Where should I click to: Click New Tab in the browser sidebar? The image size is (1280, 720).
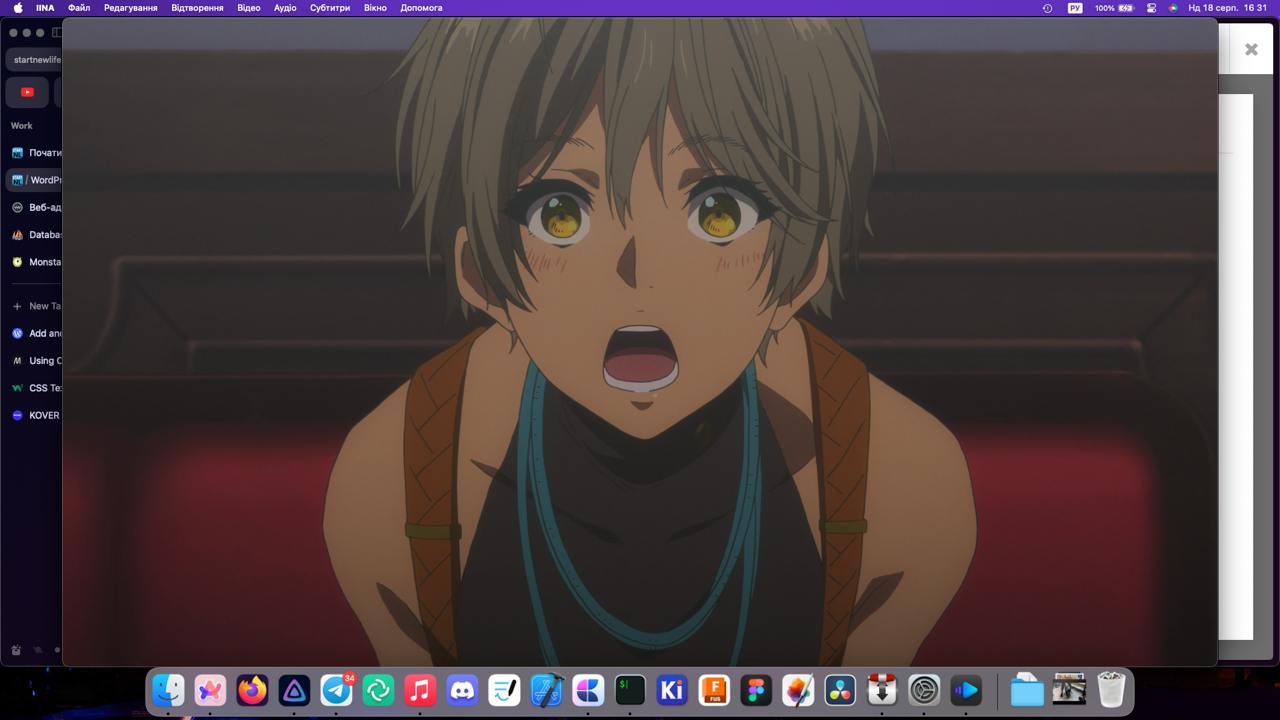[38, 306]
